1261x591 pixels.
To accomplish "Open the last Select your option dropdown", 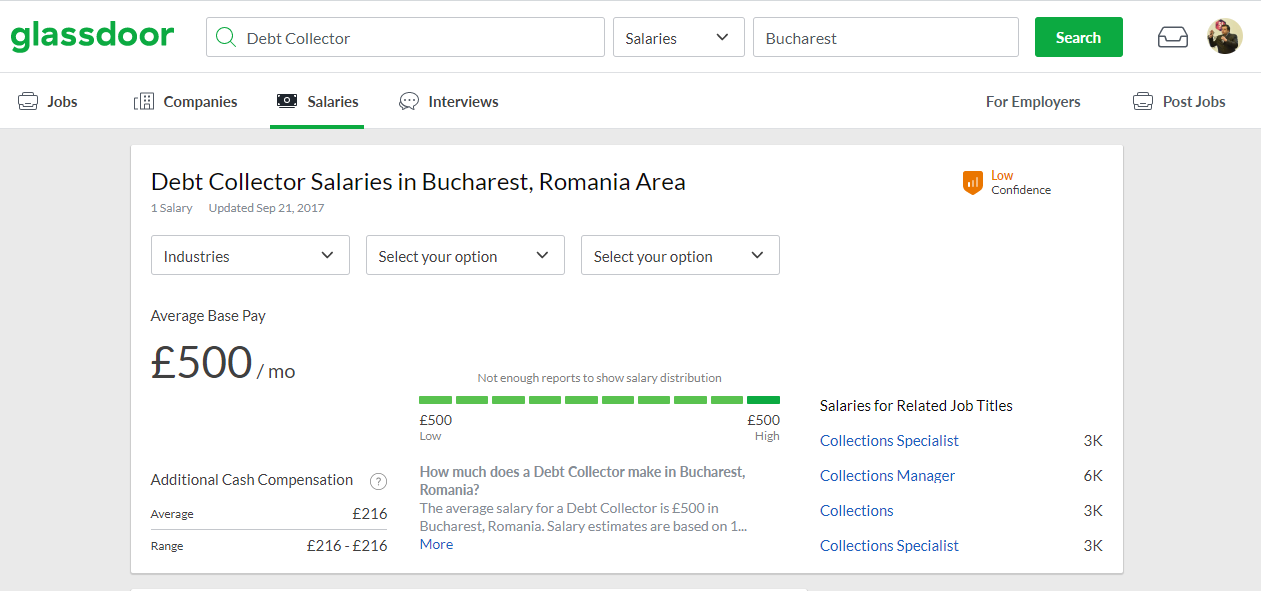I will (680, 255).
